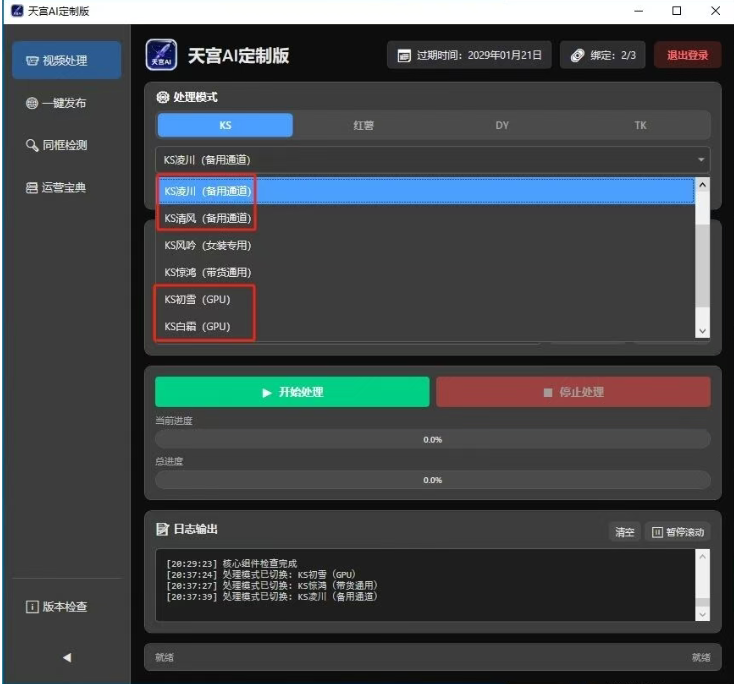Switch to the KS tab

pyautogui.click(x=225, y=125)
